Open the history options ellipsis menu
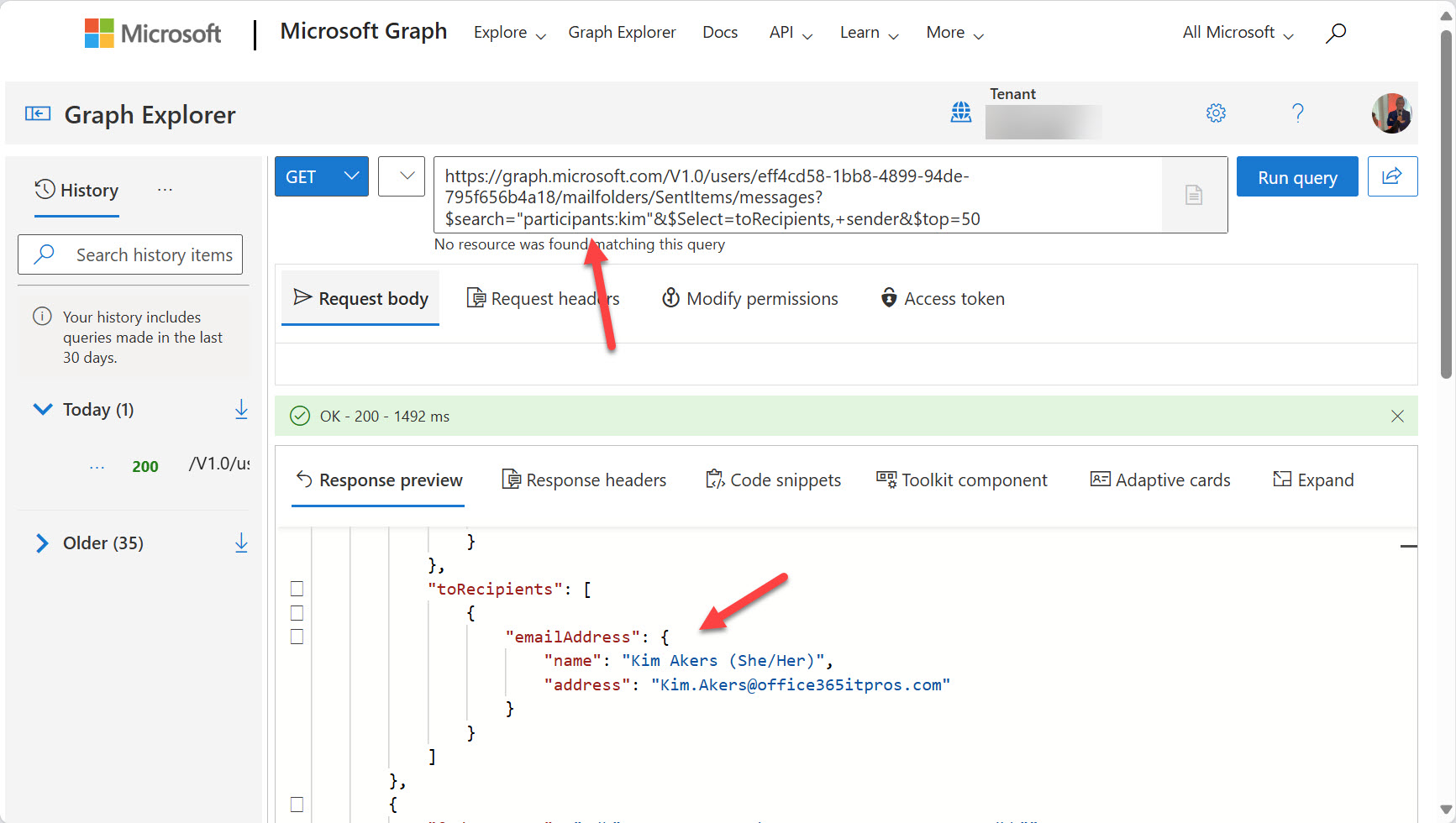Viewport: 1456px width, 823px height. [x=165, y=190]
